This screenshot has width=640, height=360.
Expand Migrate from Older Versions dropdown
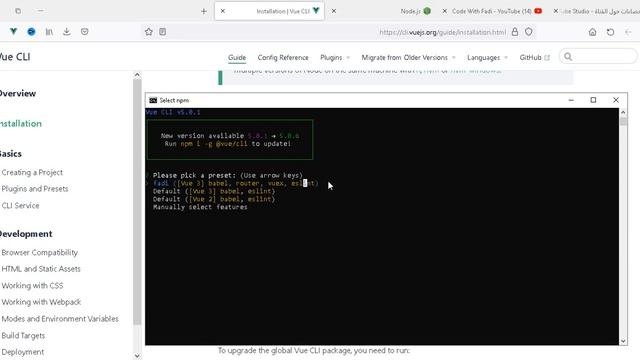point(408,58)
